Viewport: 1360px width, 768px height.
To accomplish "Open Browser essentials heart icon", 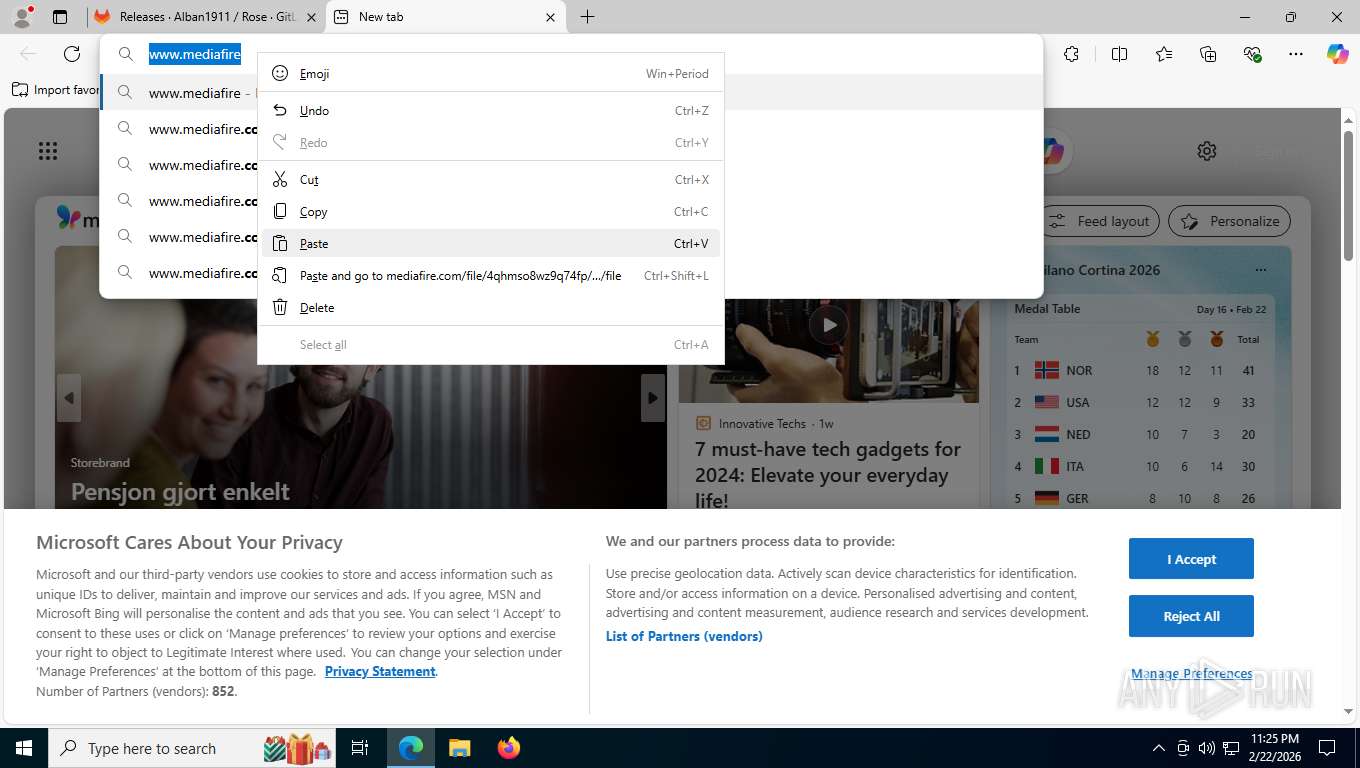I will (x=1252, y=54).
